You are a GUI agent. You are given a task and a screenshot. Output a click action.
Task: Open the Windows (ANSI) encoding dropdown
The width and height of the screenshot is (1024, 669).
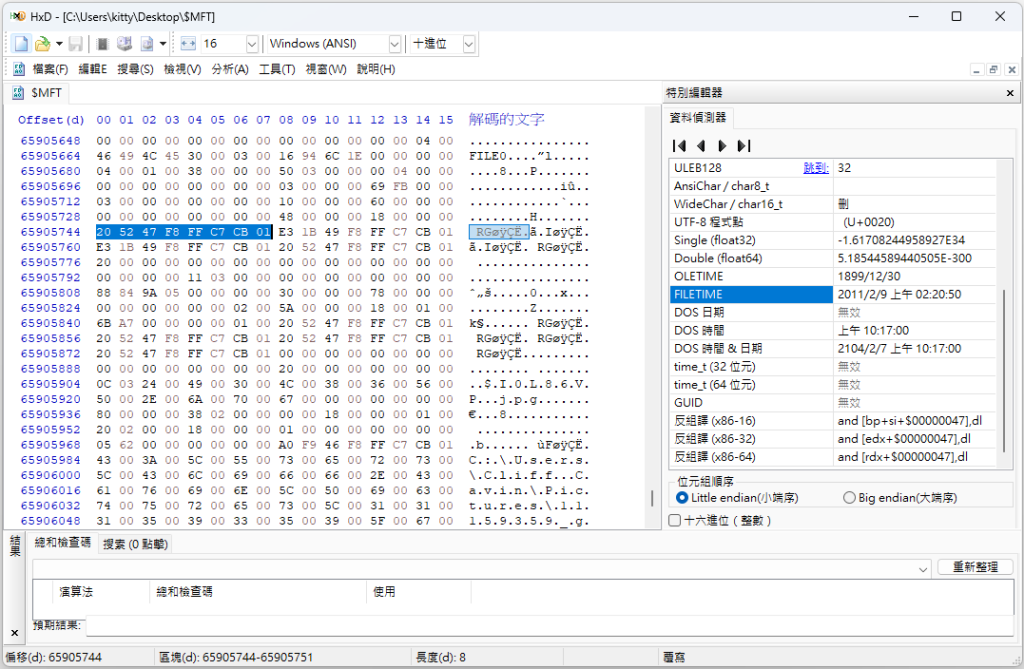pyautogui.click(x=394, y=44)
